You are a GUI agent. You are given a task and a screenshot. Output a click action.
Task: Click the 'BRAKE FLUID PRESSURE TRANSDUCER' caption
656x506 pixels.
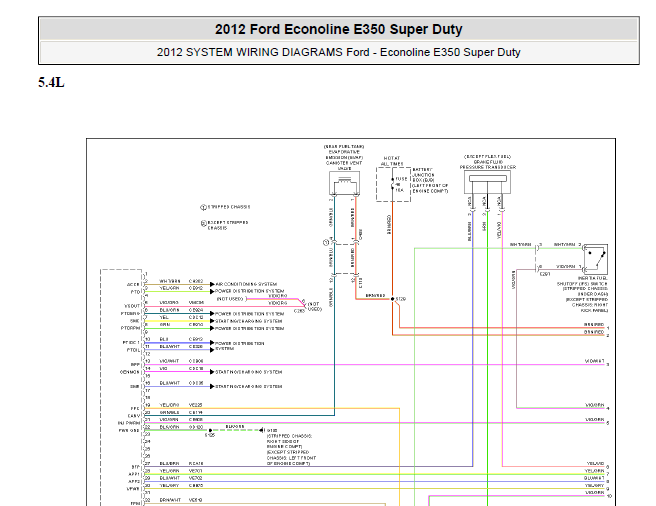pos(488,162)
